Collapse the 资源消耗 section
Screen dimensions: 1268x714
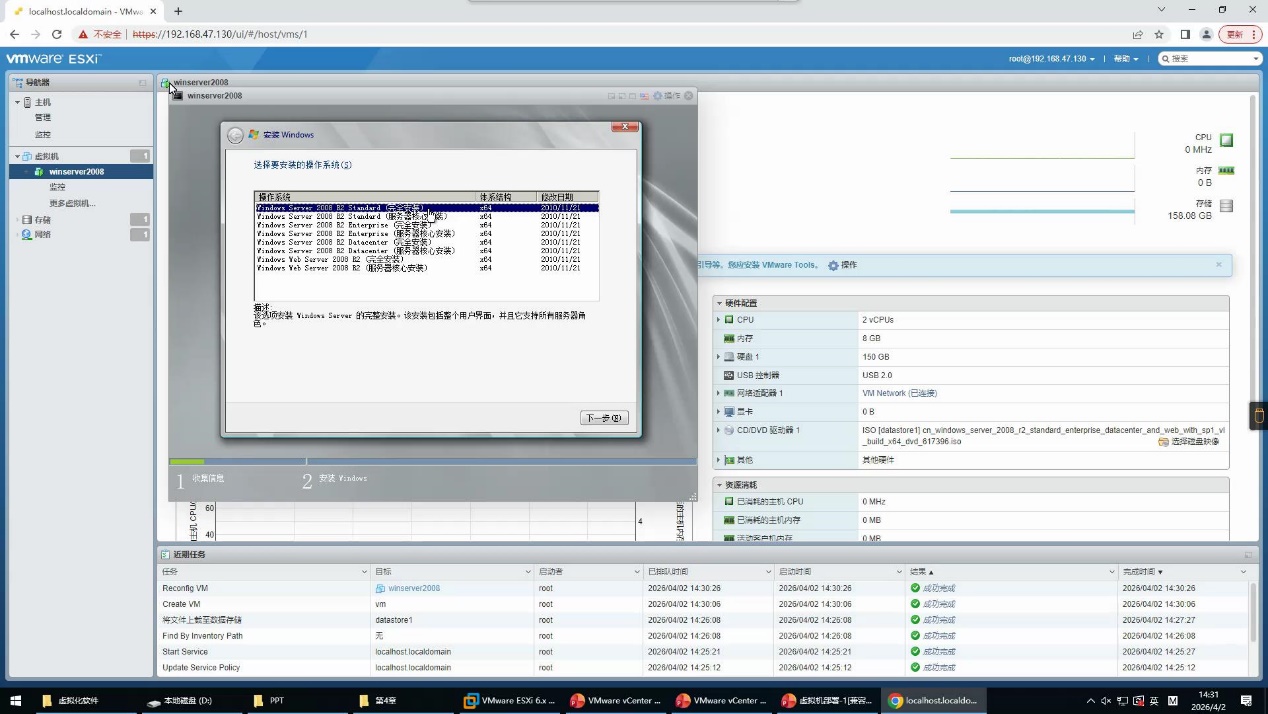point(719,485)
